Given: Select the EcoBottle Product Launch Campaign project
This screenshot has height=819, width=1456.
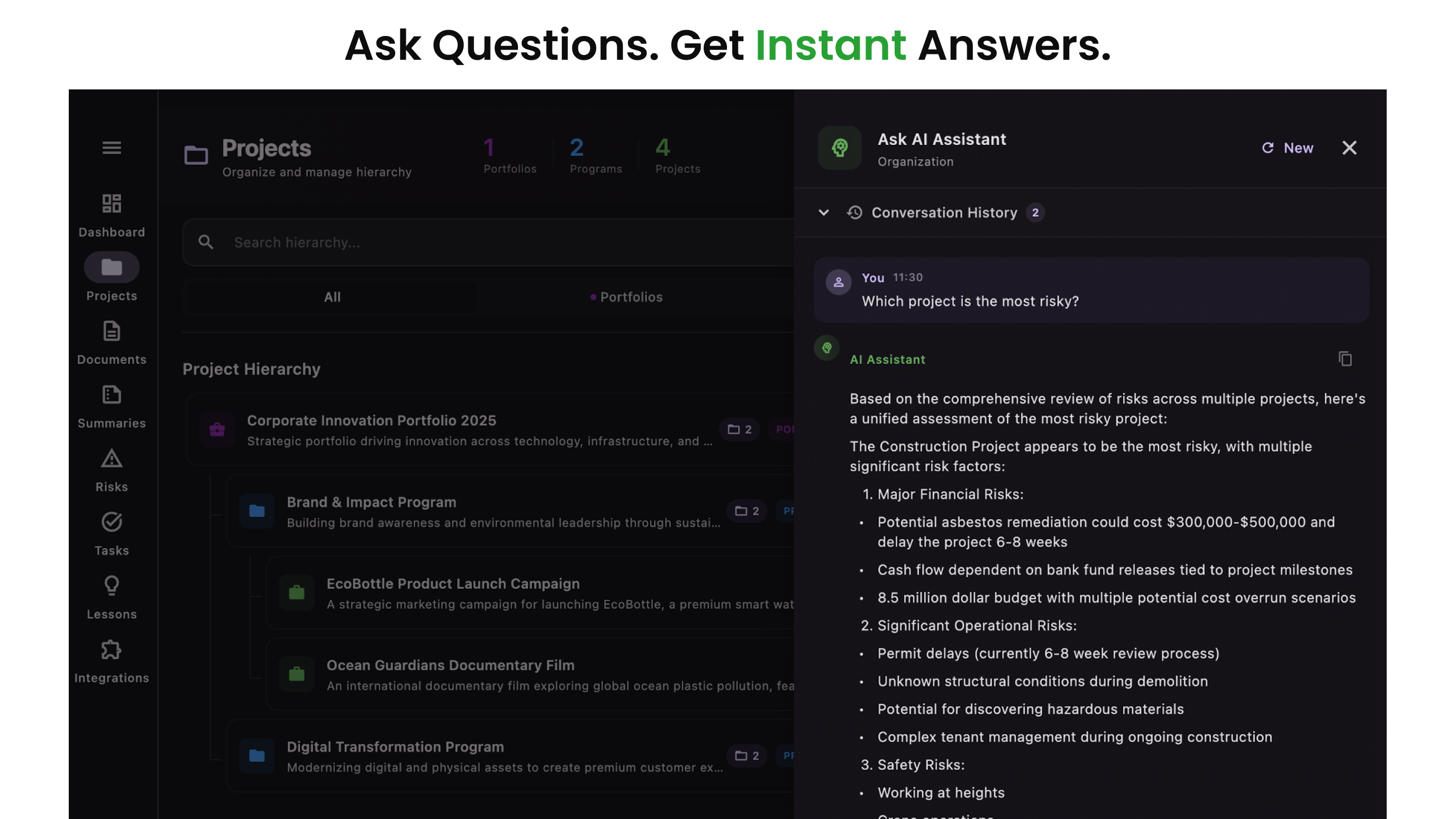Looking at the screenshot, I should [x=453, y=584].
